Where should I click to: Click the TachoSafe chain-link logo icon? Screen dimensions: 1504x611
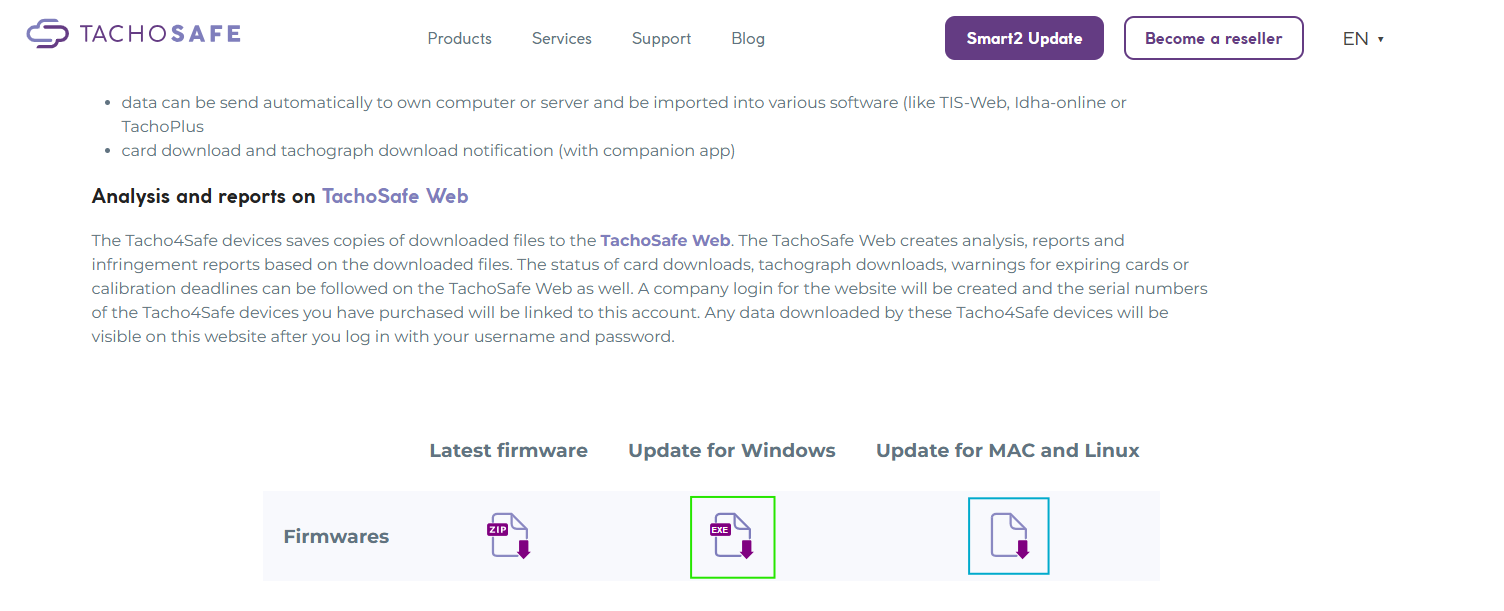pos(47,34)
